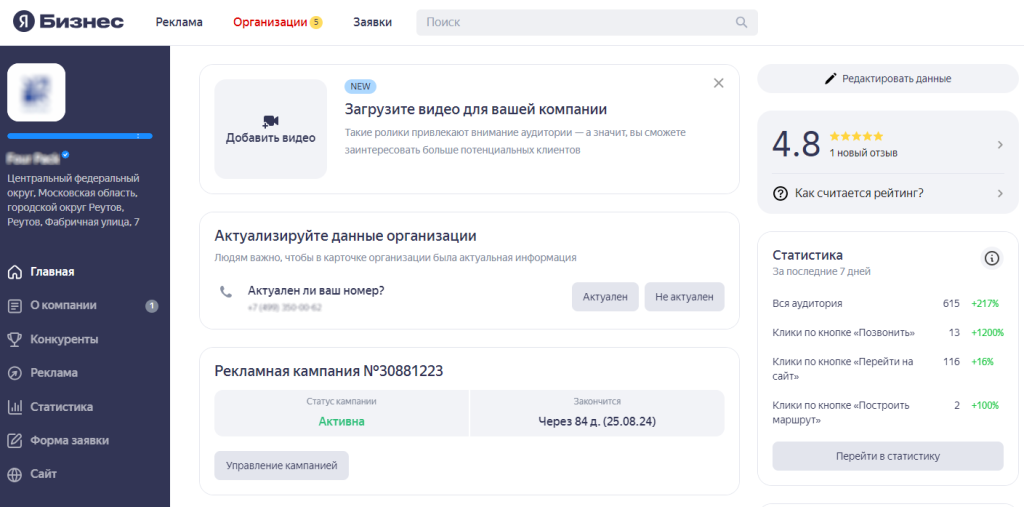Focus the Поиск search field
The width and height of the screenshot is (1024, 507).
586,22
